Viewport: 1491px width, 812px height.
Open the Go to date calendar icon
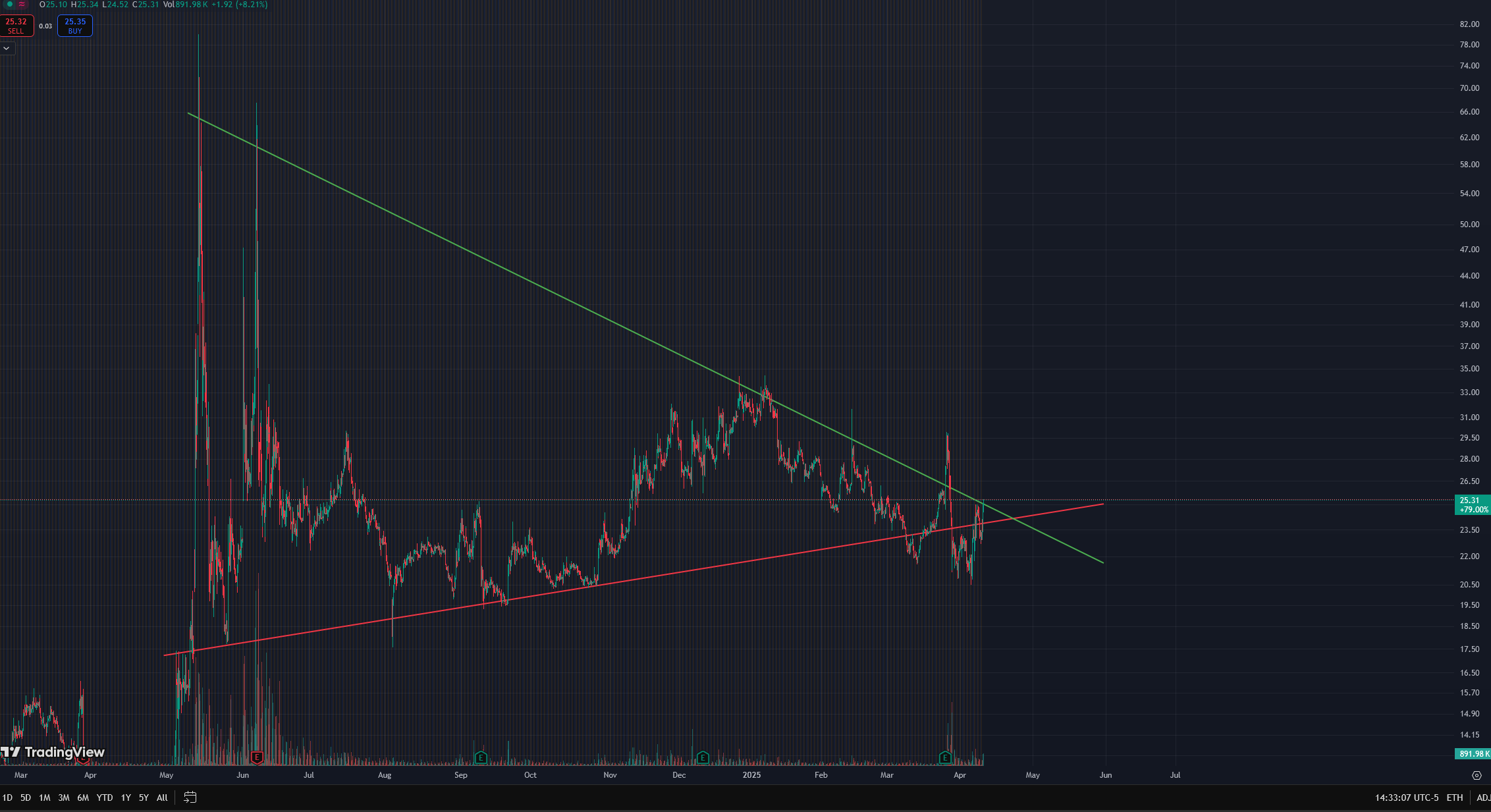190,798
